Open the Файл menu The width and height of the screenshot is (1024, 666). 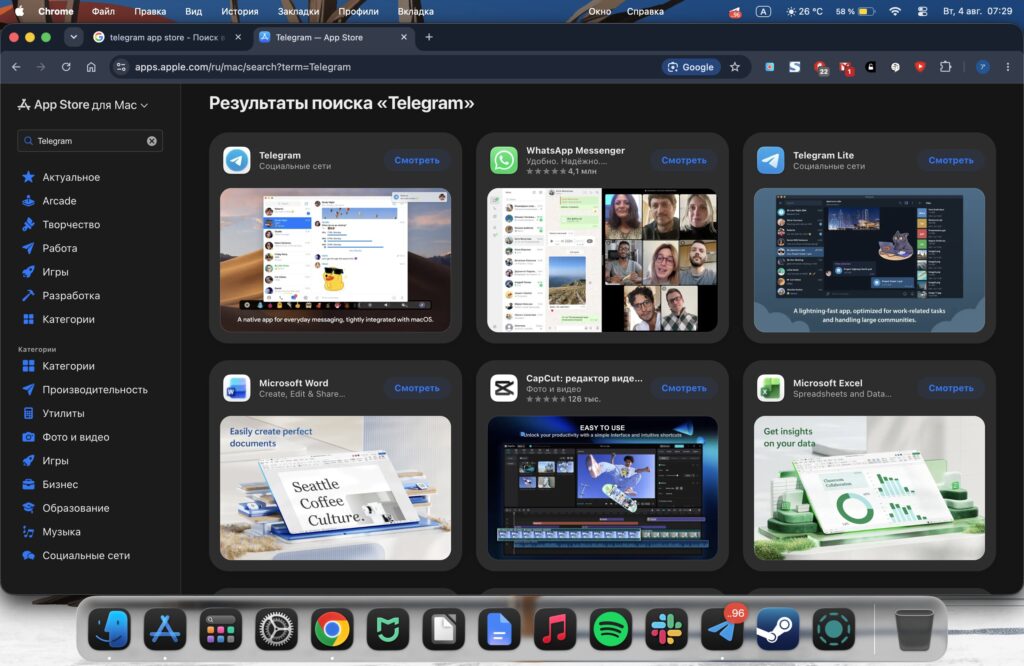click(x=103, y=11)
